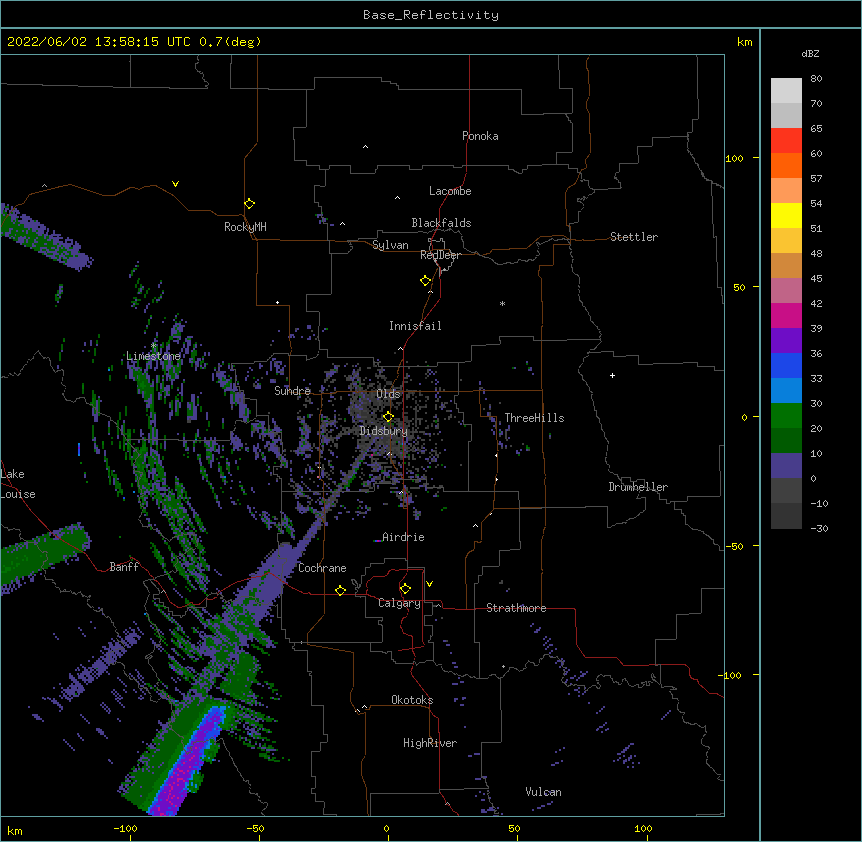This screenshot has height=842, width=862.
Task: Click the white plus marker north of Drumheller
Action: pyautogui.click(x=612, y=375)
